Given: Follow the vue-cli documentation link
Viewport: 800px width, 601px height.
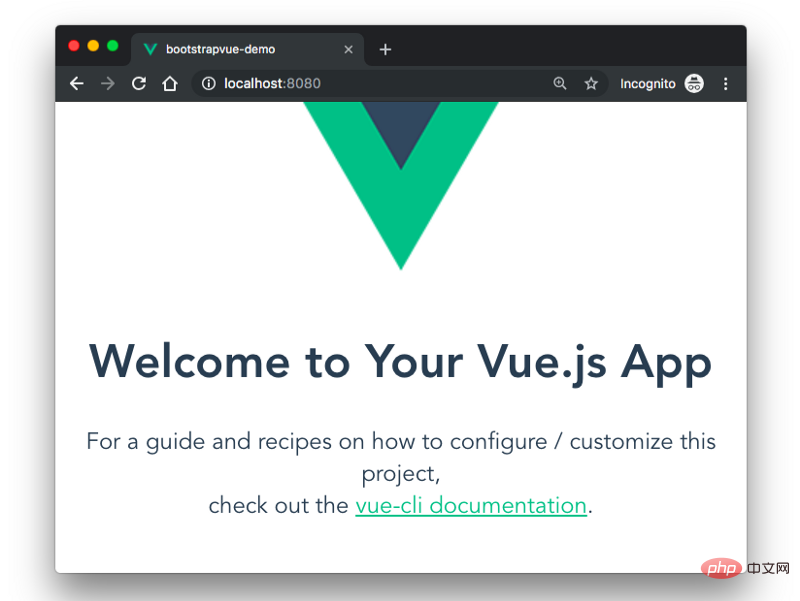Looking at the screenshot, I should [x=471, y=506].
